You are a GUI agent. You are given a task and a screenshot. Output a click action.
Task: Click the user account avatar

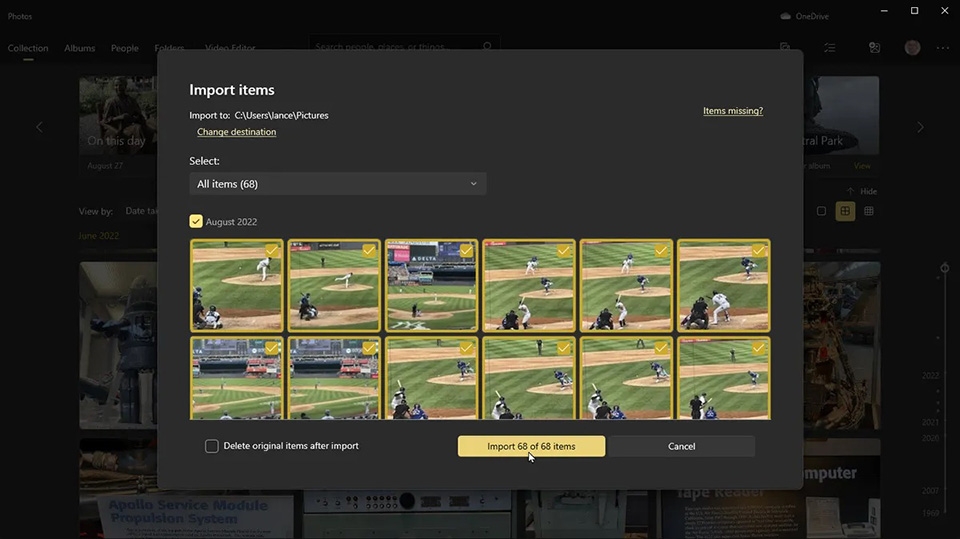click(x=912, y=48)
